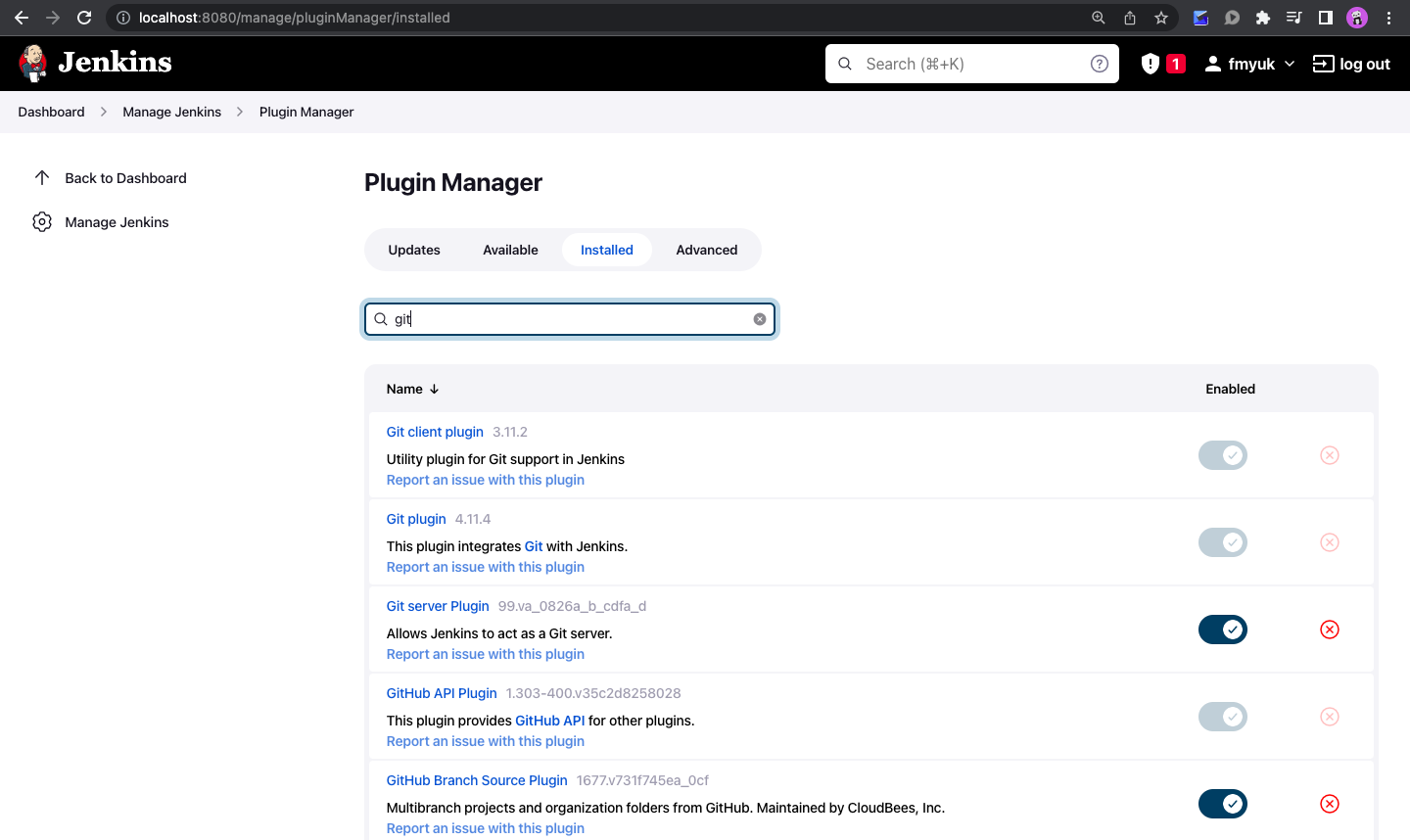The width and height of the screenshot is (1410, 840).
Task: Clear the git filter text with the X
Action: pos(759,318)
